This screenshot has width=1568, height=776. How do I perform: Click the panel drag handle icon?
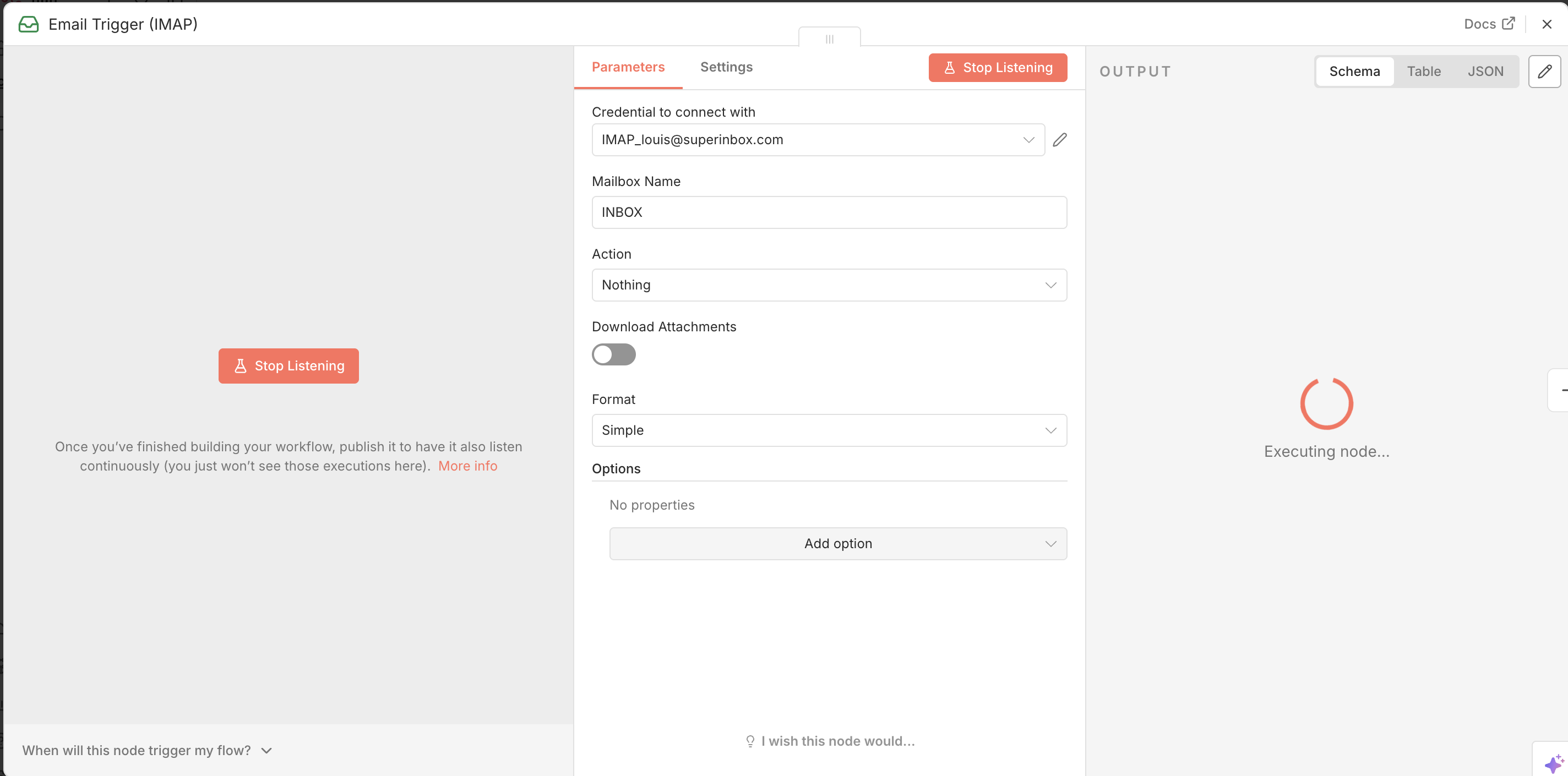point(829,39)
